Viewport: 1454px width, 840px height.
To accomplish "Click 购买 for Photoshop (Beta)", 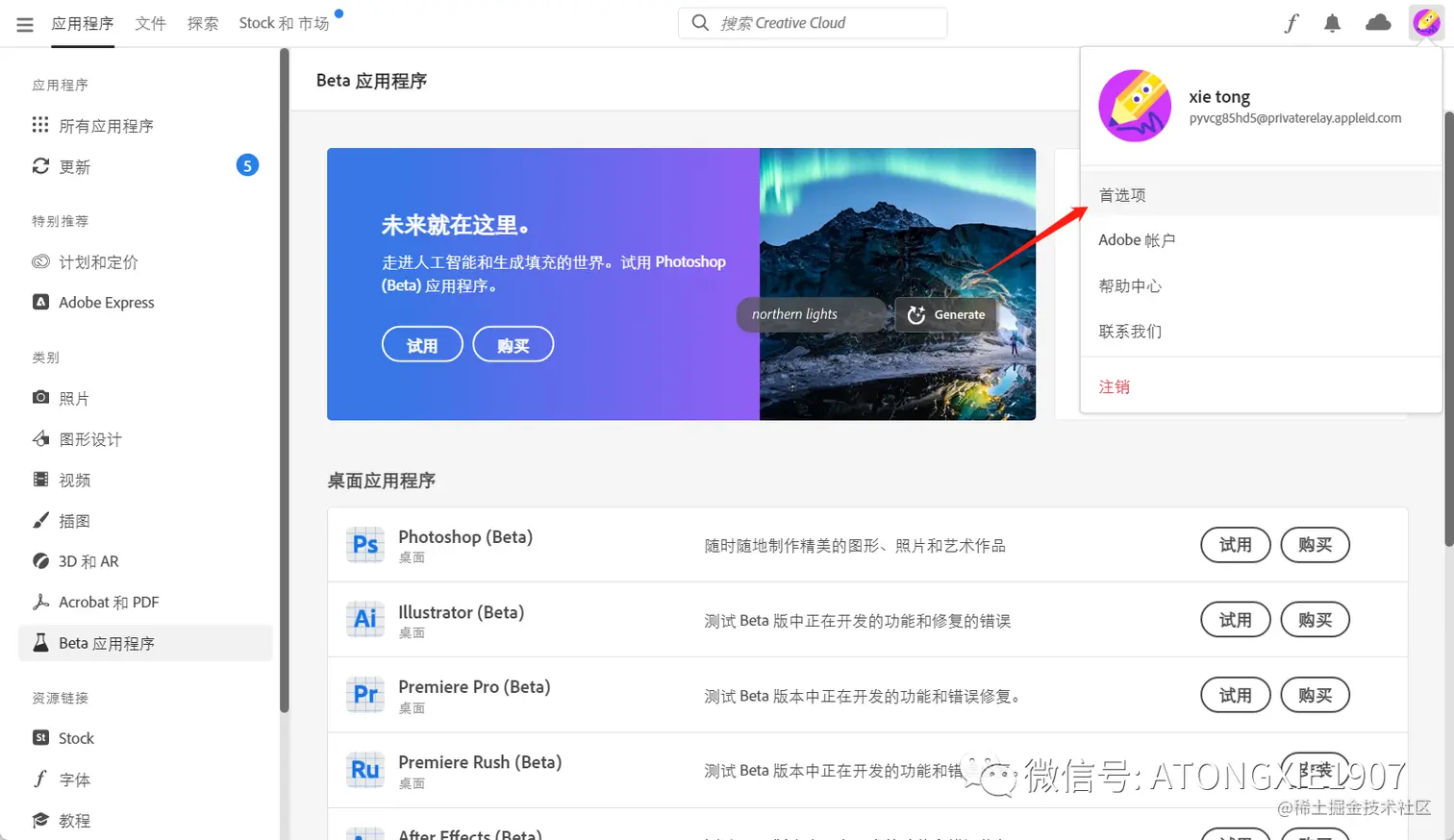I will [x=1316, y=545].
